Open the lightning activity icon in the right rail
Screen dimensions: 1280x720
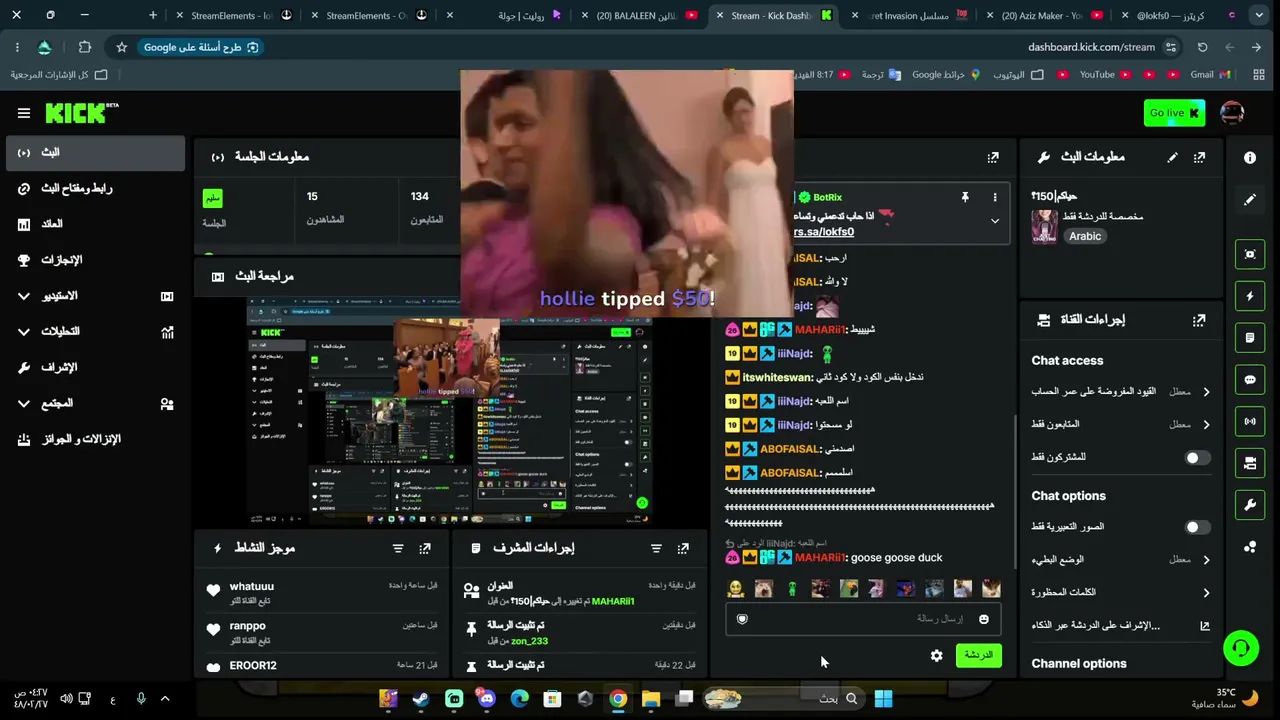point(1250,296)
